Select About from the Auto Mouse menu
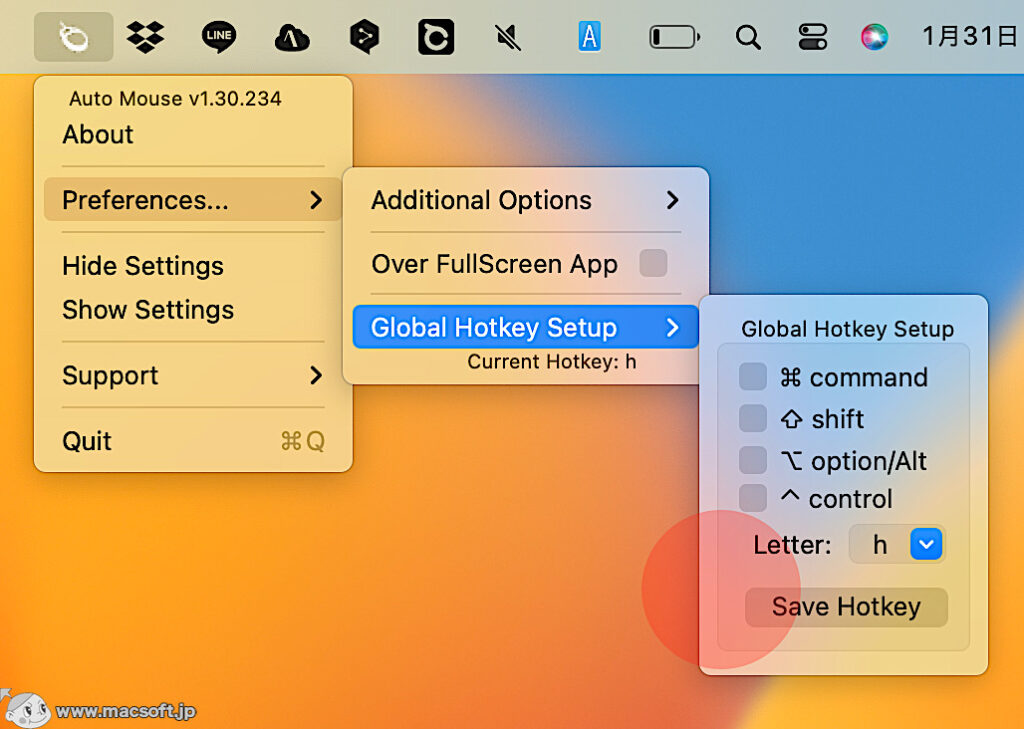The width and height of the screenshot is (1024, 729). point(97,134)
